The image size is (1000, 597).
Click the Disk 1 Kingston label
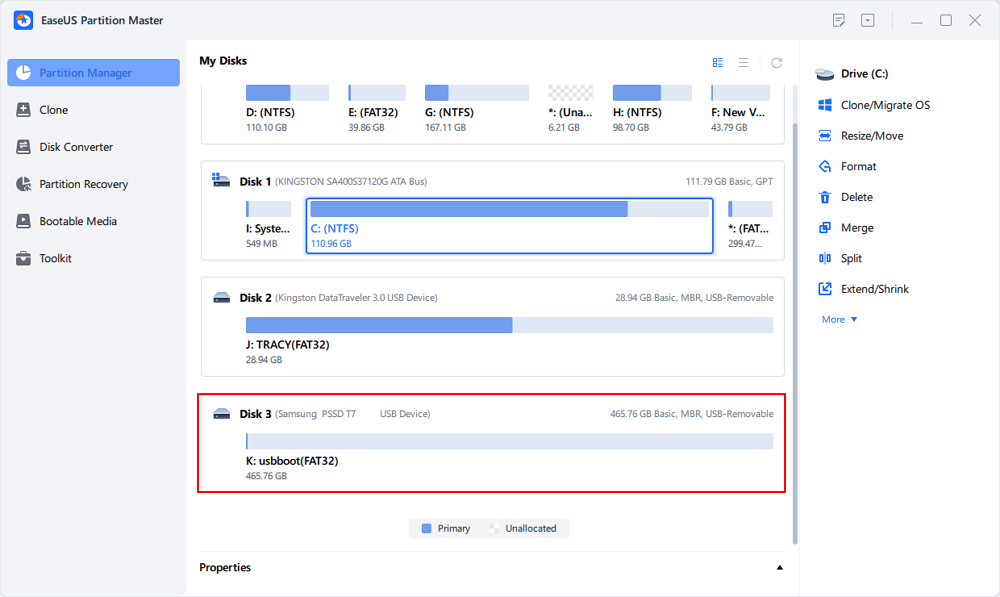(x=351, y=182)
